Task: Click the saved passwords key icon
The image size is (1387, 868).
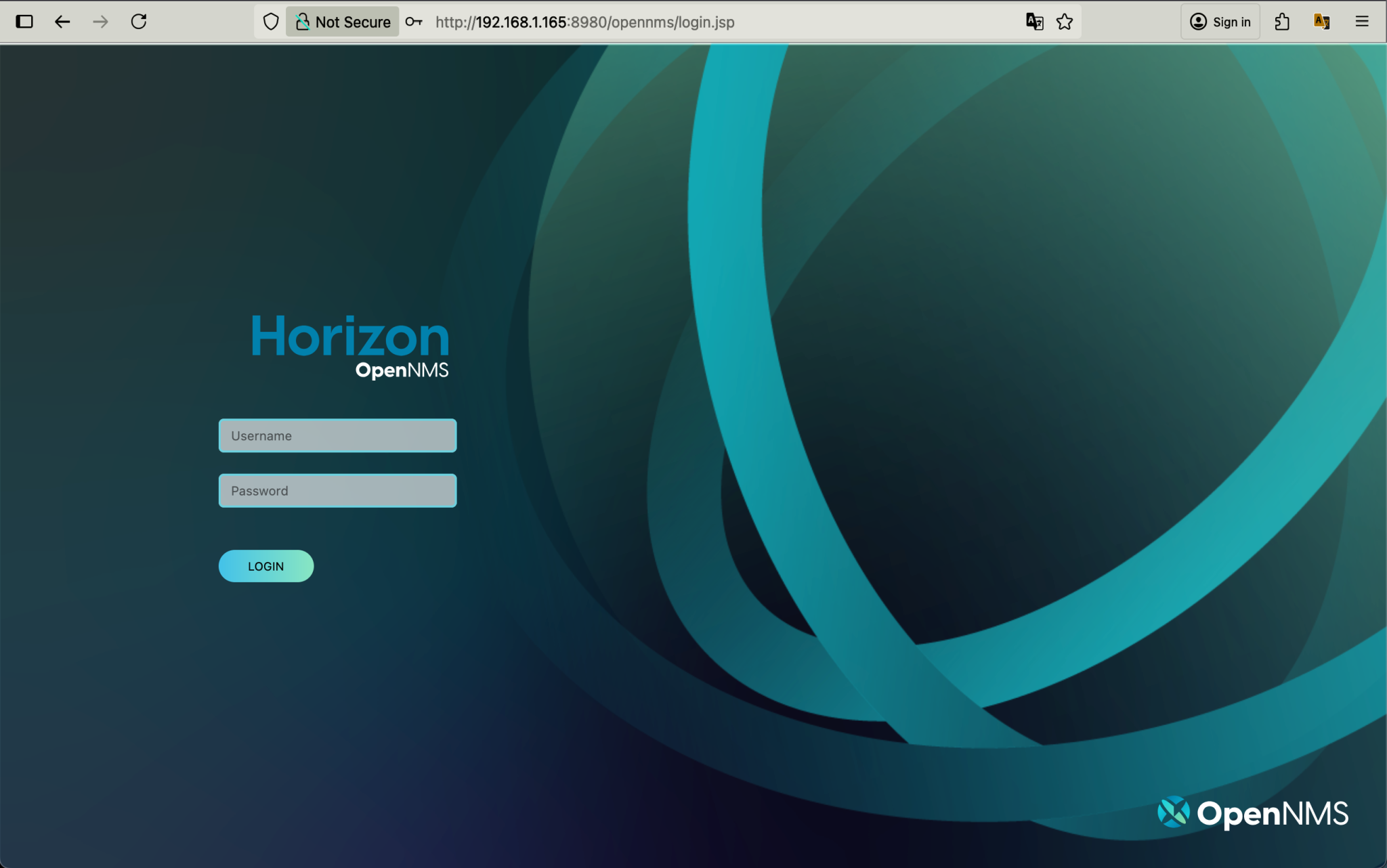Action: 414,21
